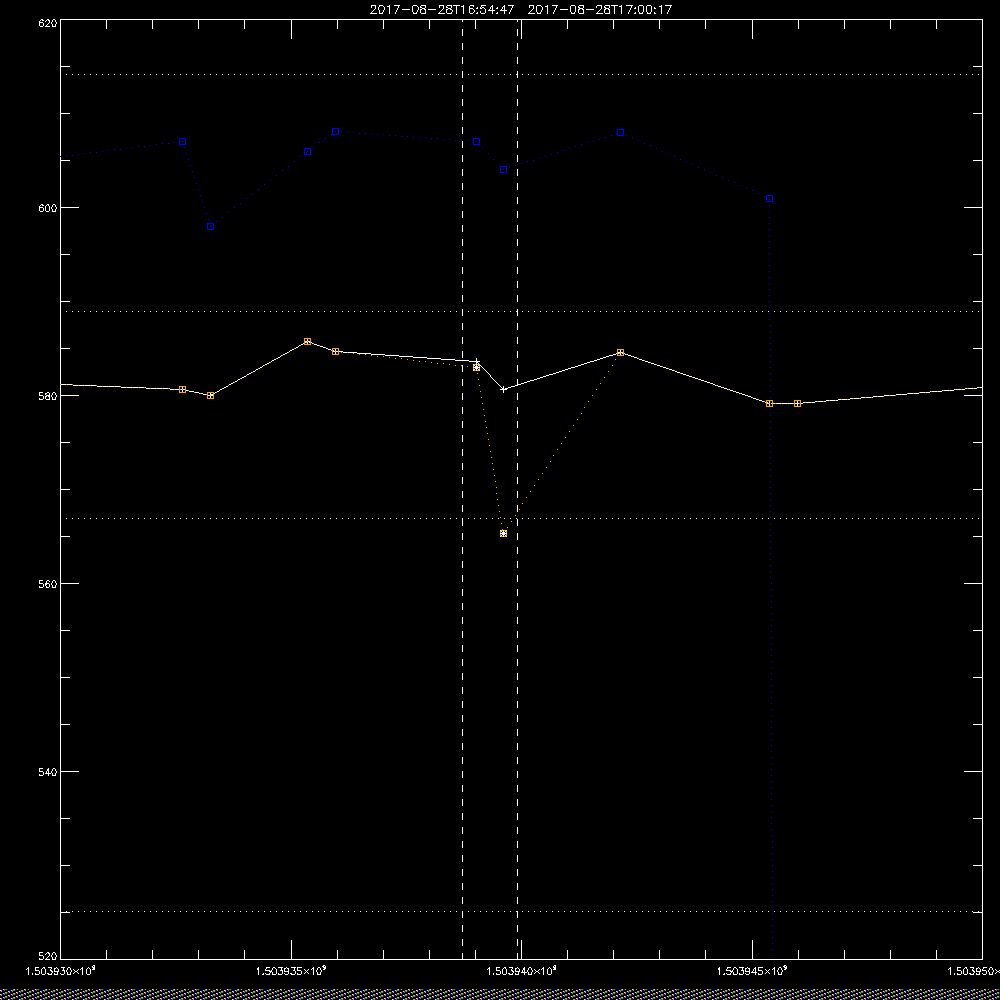Select the lowest orange outlier marker near 565
Viewport: 1000px width, 1000px height.
click(504, 533)
